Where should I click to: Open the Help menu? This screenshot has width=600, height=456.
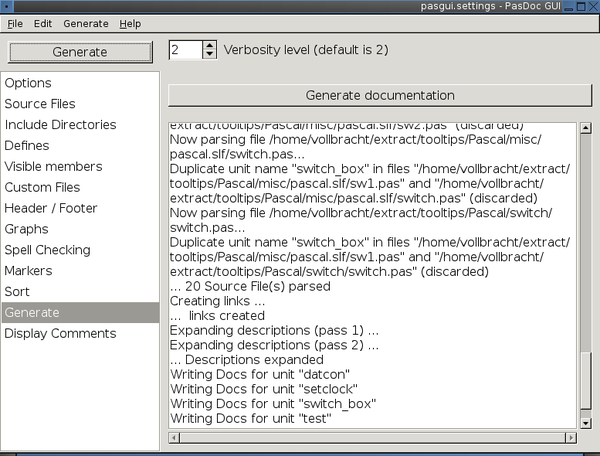click(130, 24)
